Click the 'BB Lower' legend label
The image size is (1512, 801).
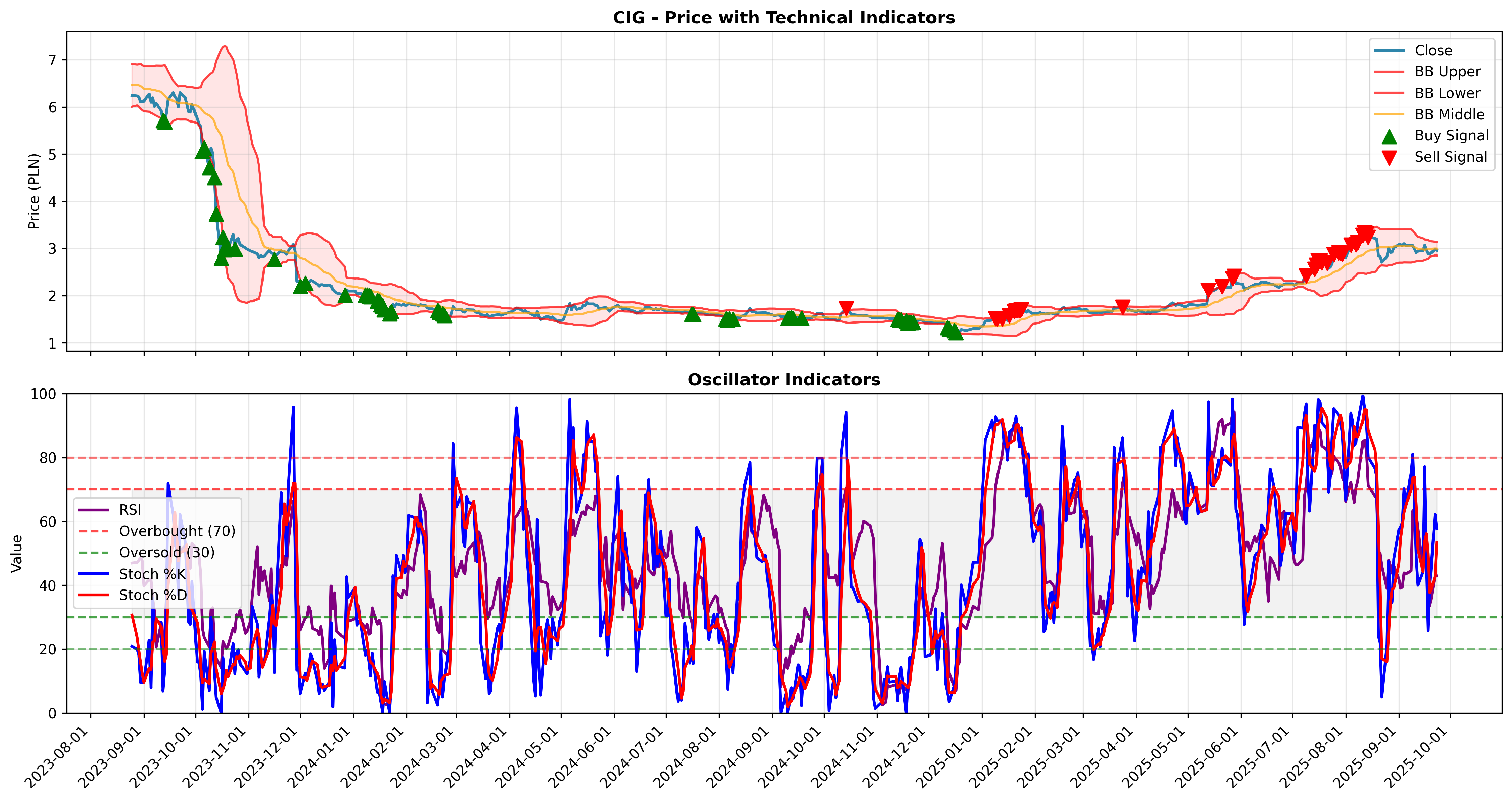(1447, 93)
